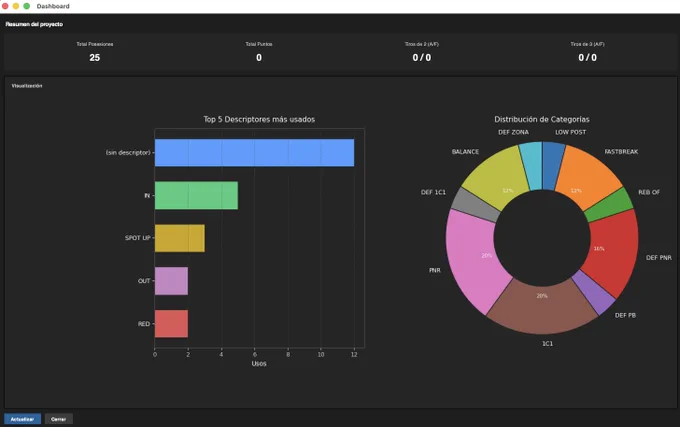Click the 'DEF FB' pie label
This screenshot has height=427, width=680.
coord(625,315)
